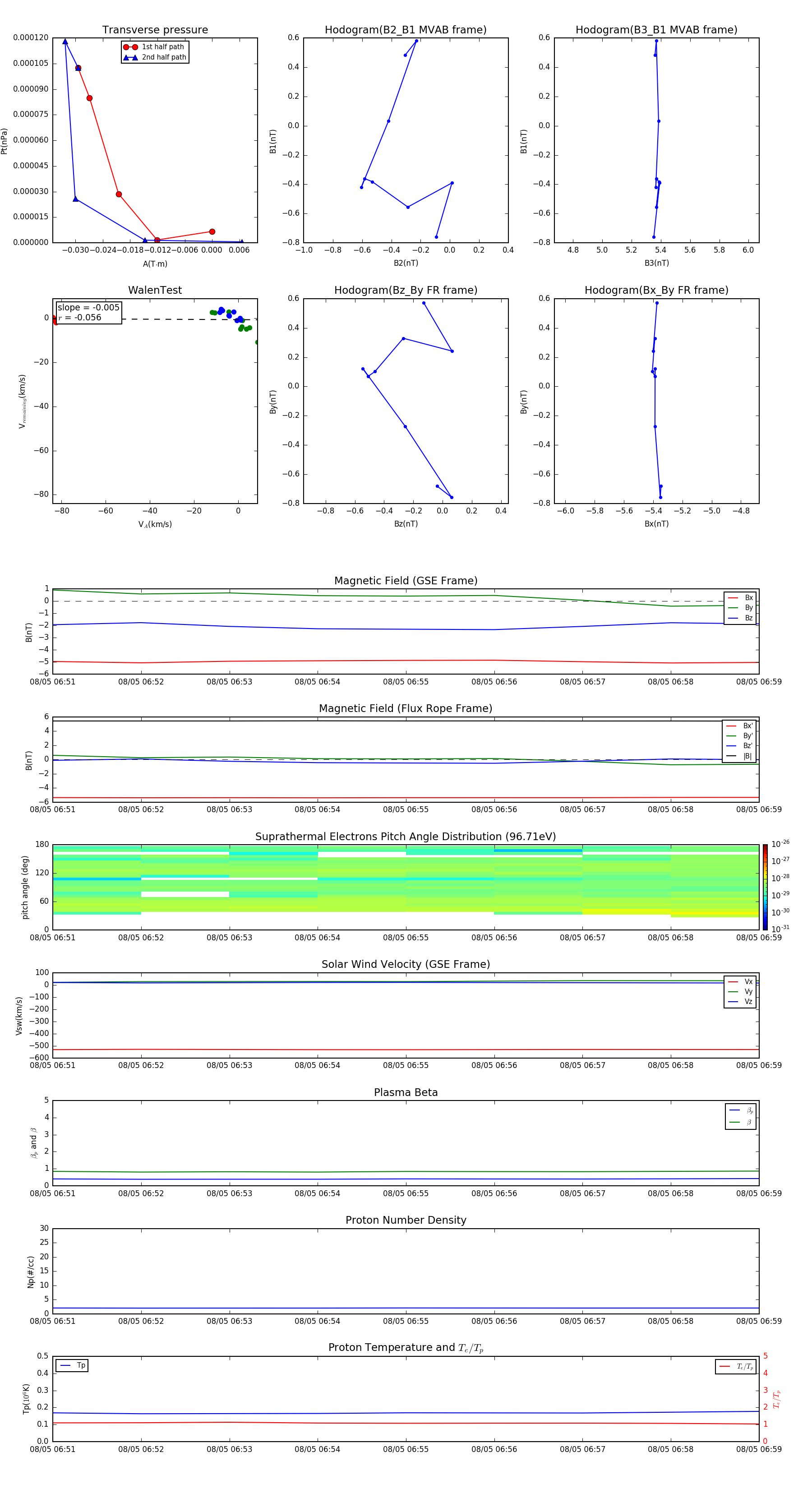This screenshot has width=812, height=1489.
Task: Click the 'Np(#/cc)' axis label
Action: [31, 1272]
